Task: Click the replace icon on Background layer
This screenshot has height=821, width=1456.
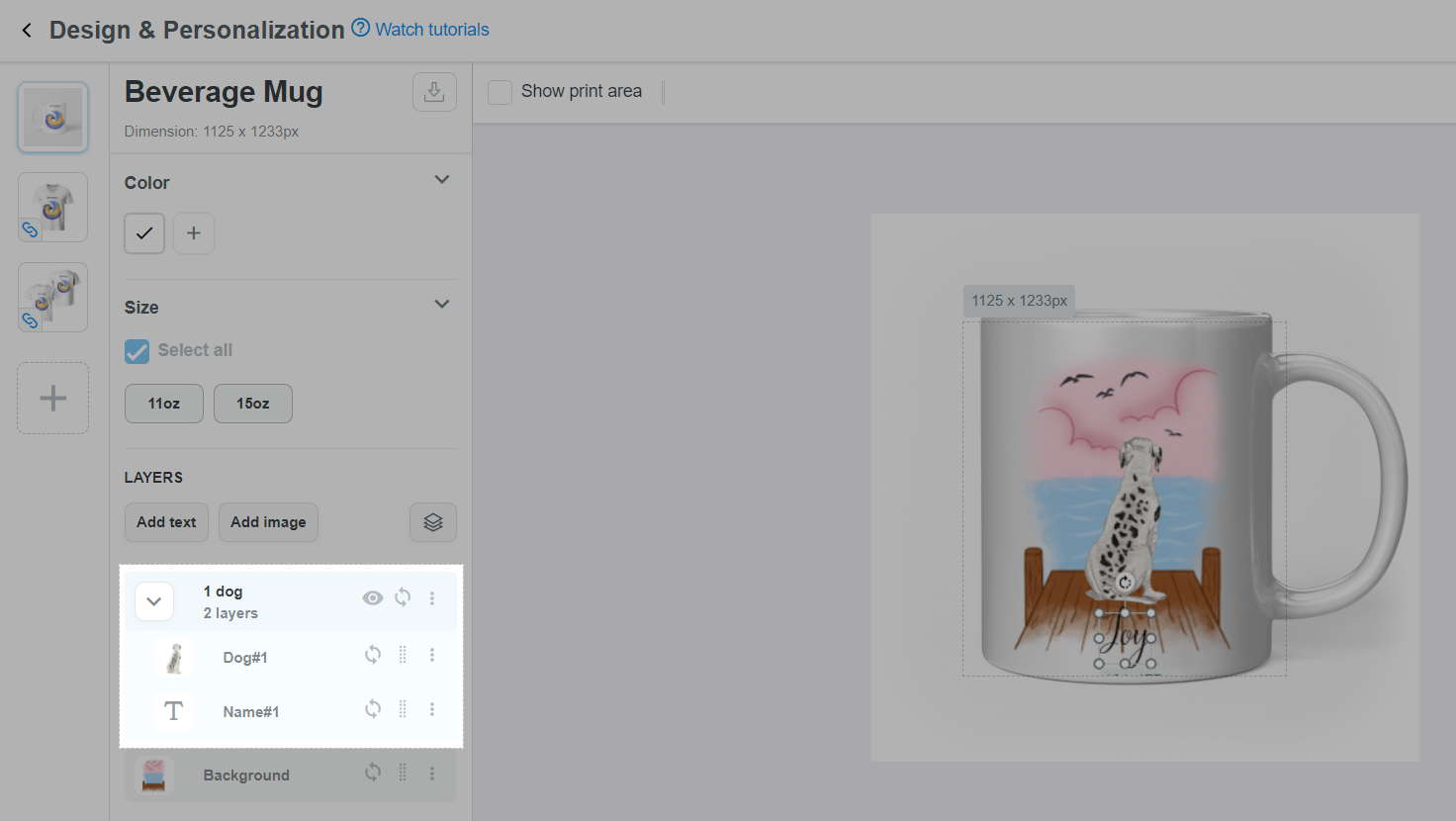Action: pyautogui.click(x=373, y=773)
